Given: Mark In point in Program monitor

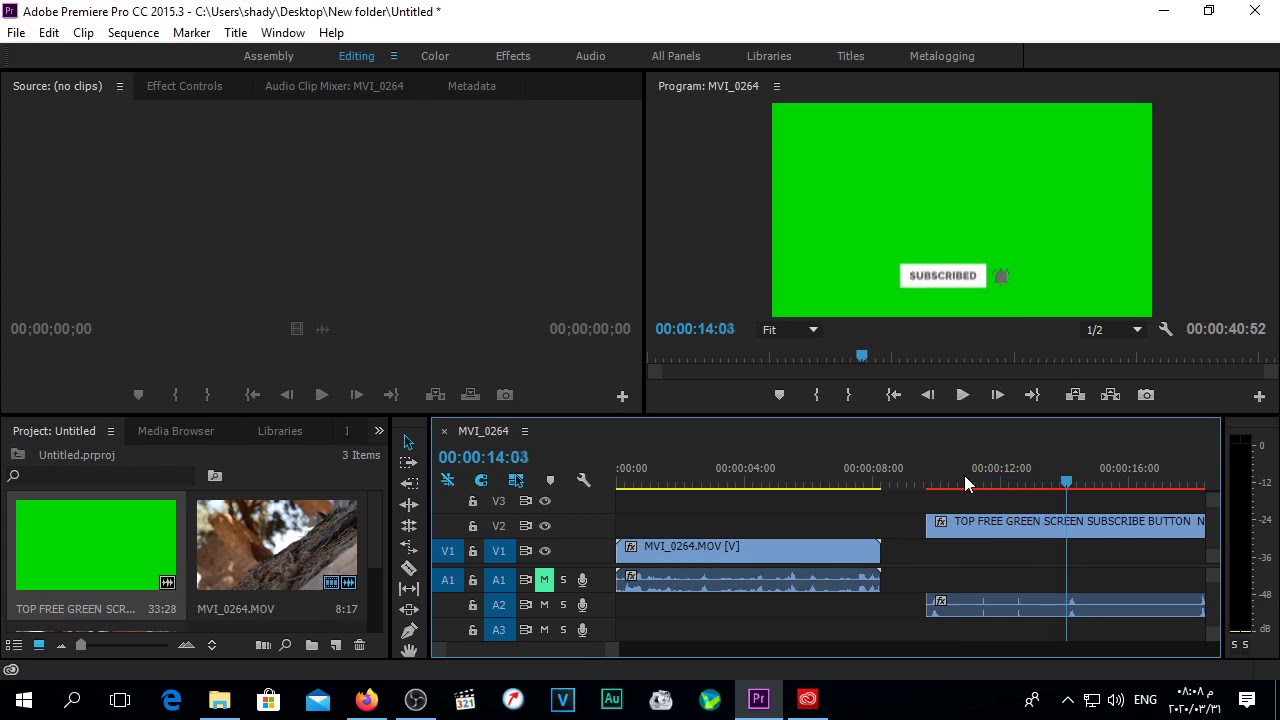Looking at the screenshot, I should pos(816,395).
